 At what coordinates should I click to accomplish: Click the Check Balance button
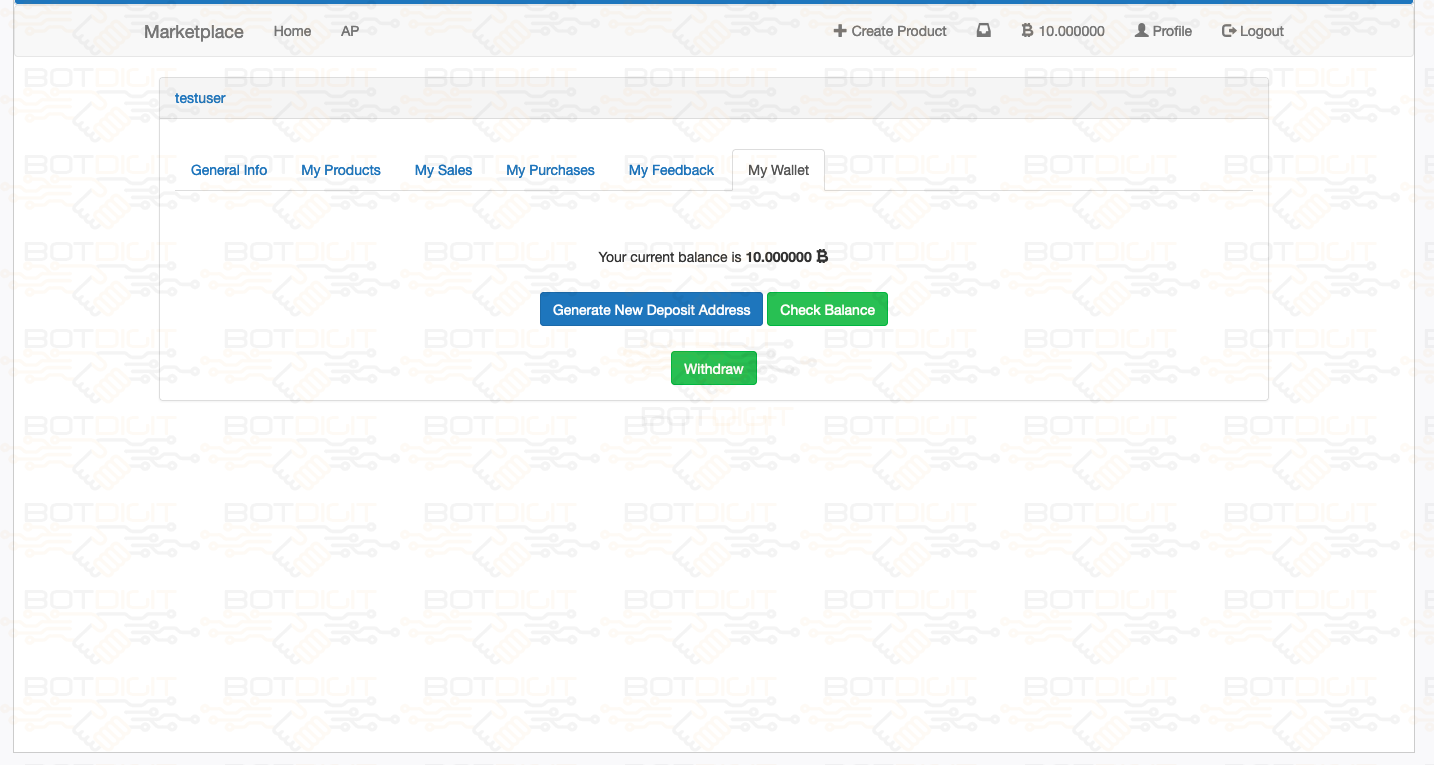coord(827,310)
